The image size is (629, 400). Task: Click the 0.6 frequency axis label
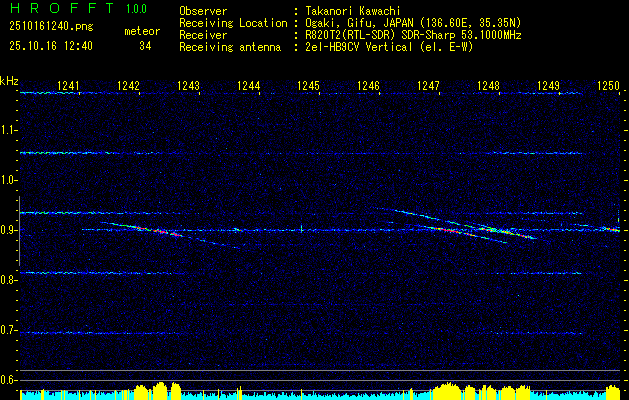pos(8,380)
